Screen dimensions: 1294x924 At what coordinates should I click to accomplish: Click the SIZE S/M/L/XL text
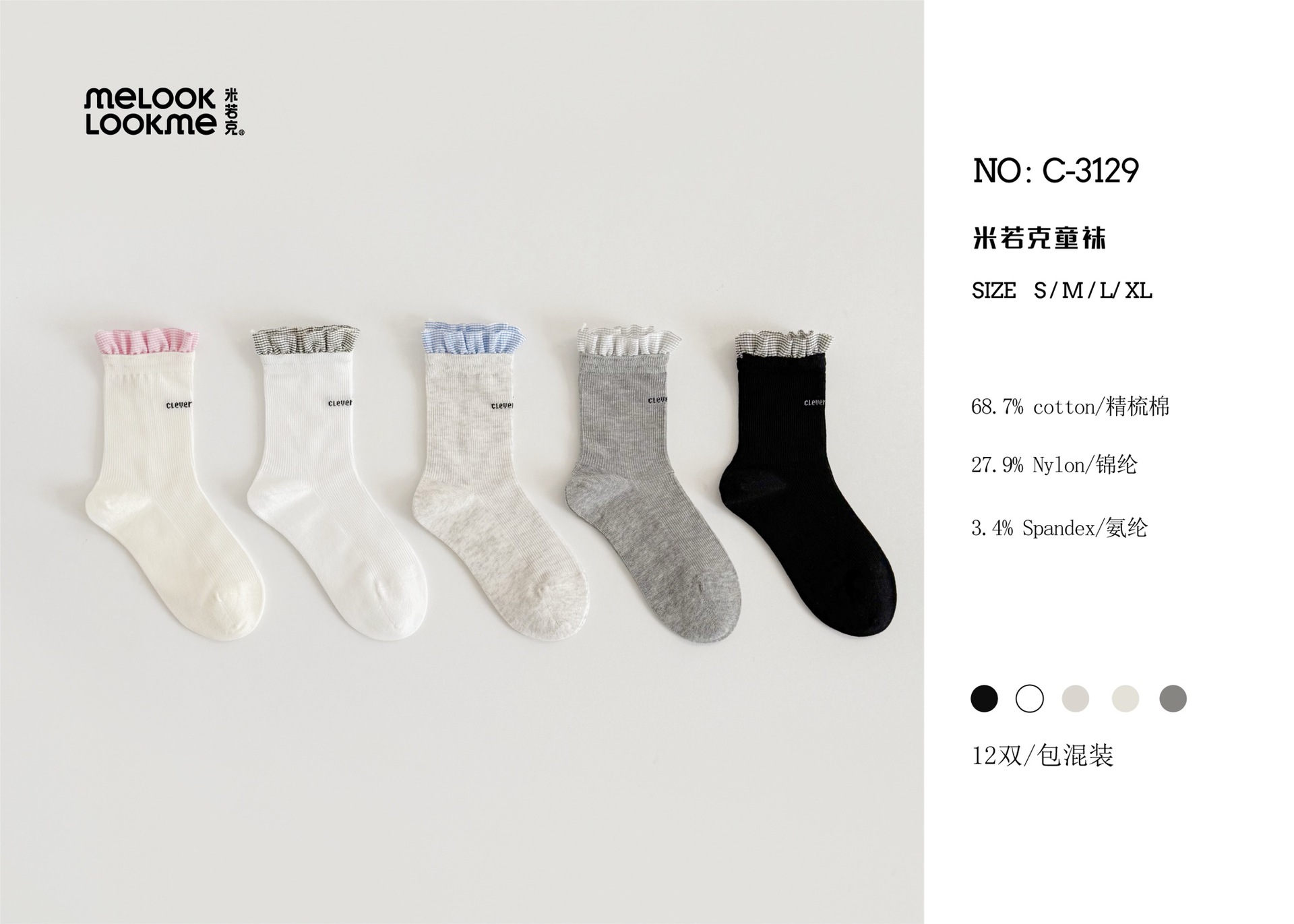pyautogui.click(x=1062, y=291)
